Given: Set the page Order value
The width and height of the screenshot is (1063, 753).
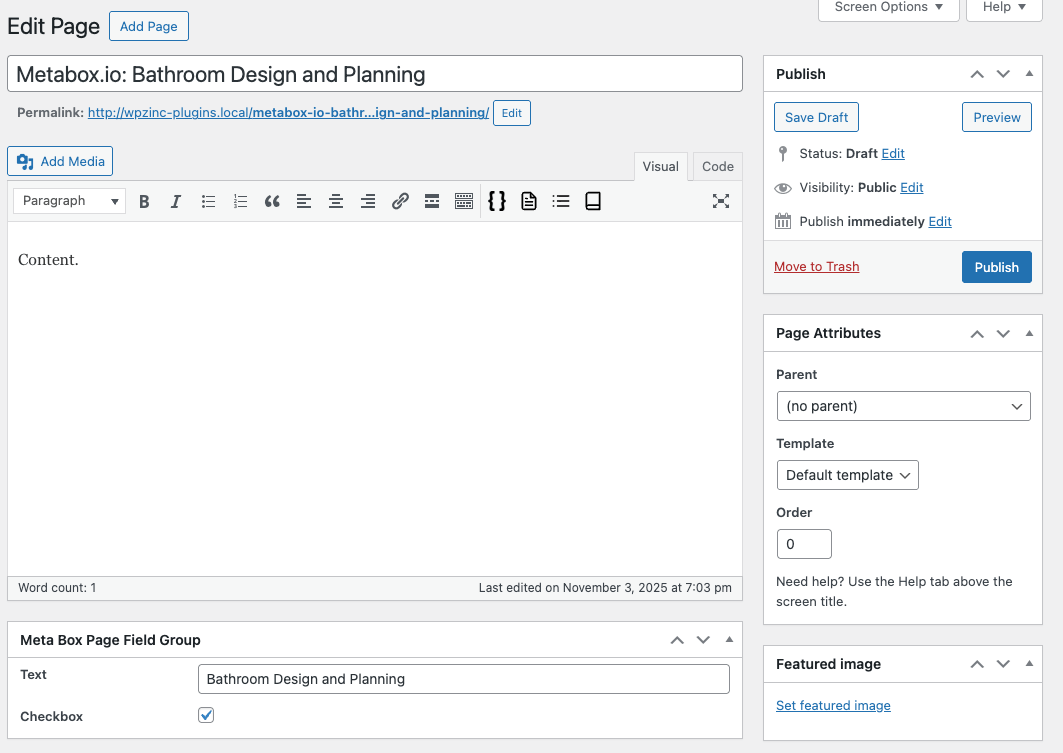Looking at the screenshot, I should pyautogui.click(x=804, y=543).
